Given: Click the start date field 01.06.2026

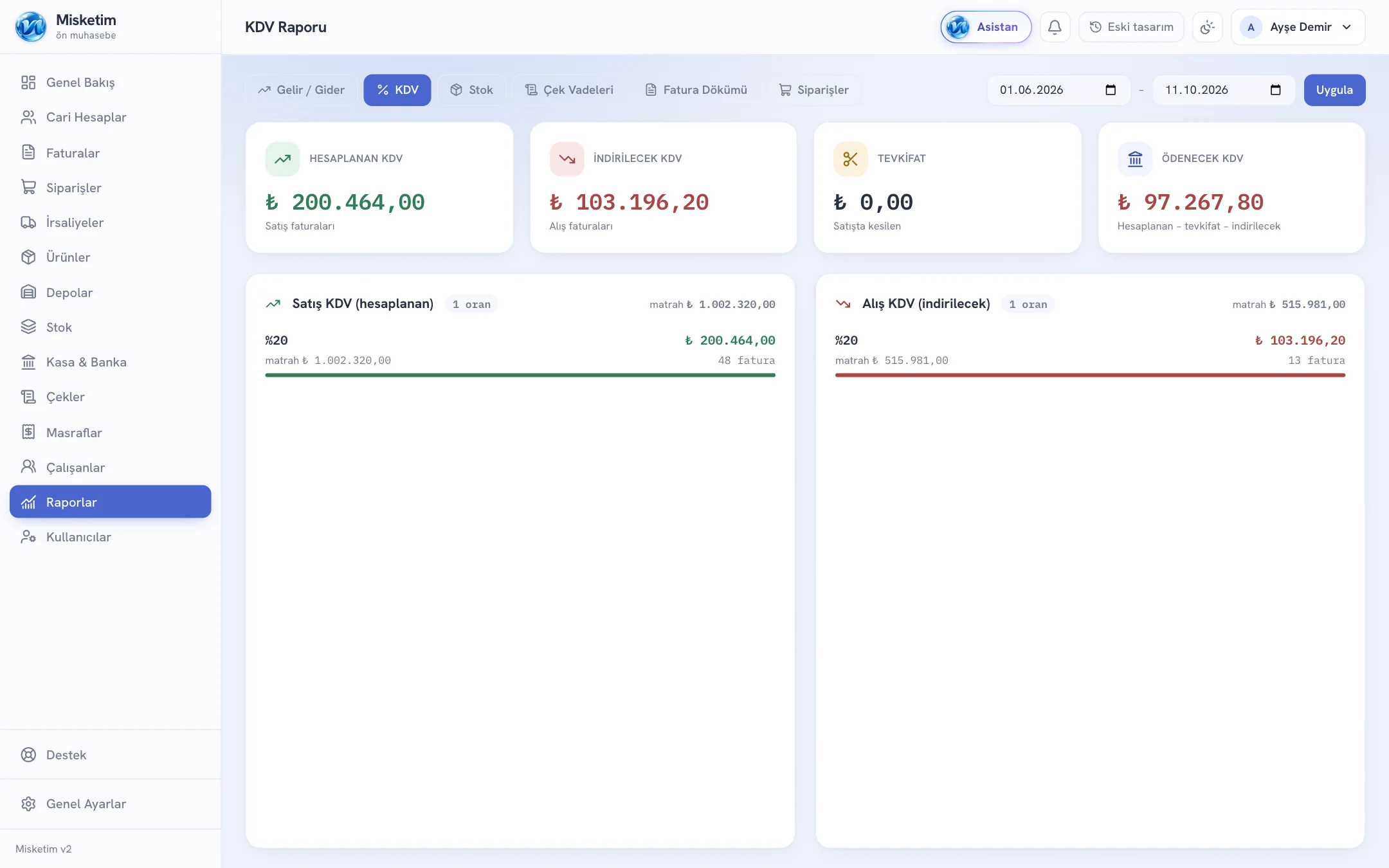Looking at the screenshot, I should point(1058,90).
